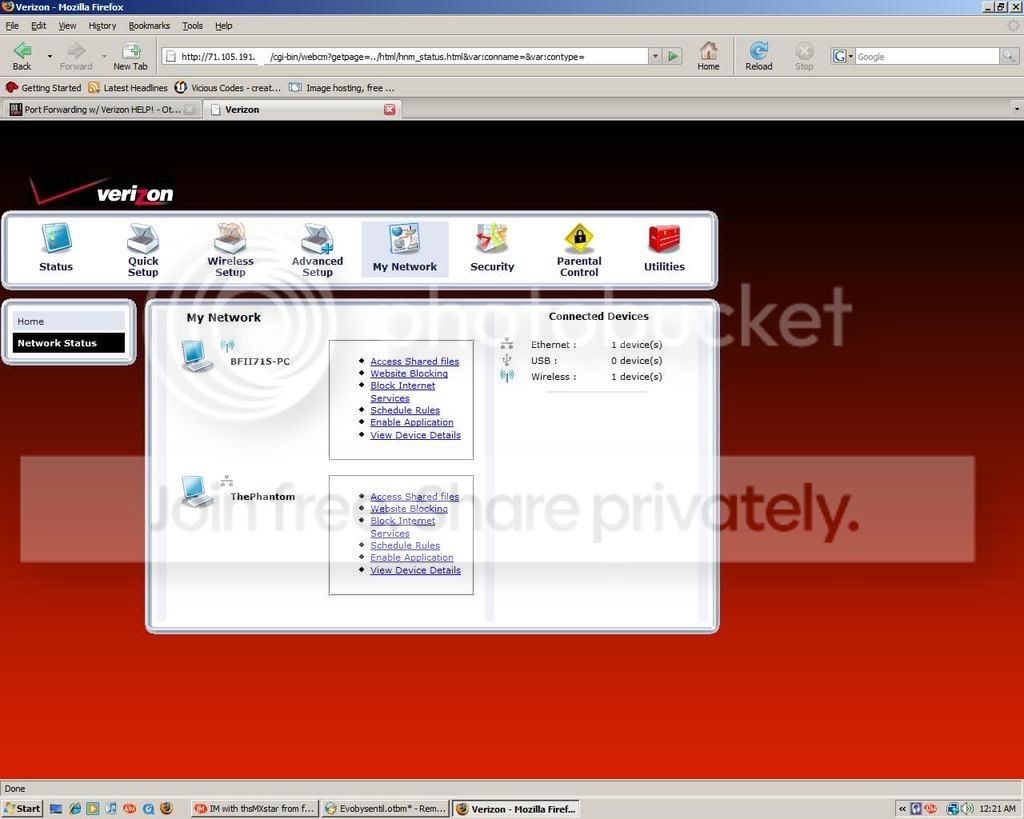The height and width of the screenshot is (819, 1024).
Task: Open ThePhantom Website Blocking link
Action: point(409,509)
